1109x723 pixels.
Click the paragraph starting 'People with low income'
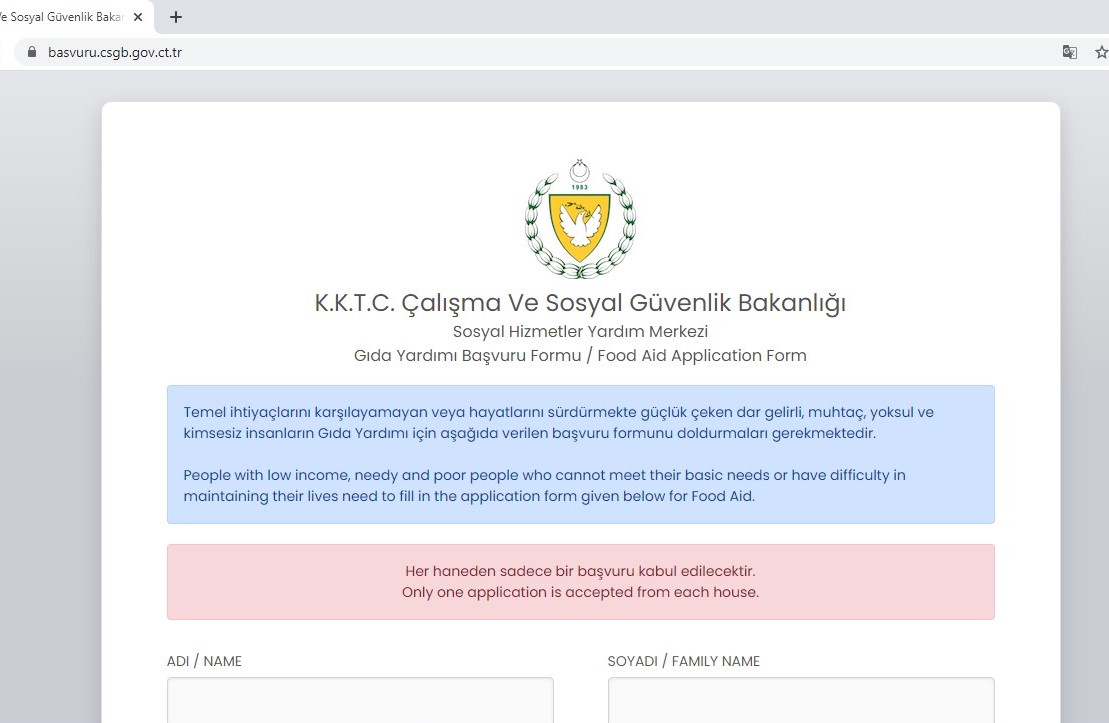545,485
